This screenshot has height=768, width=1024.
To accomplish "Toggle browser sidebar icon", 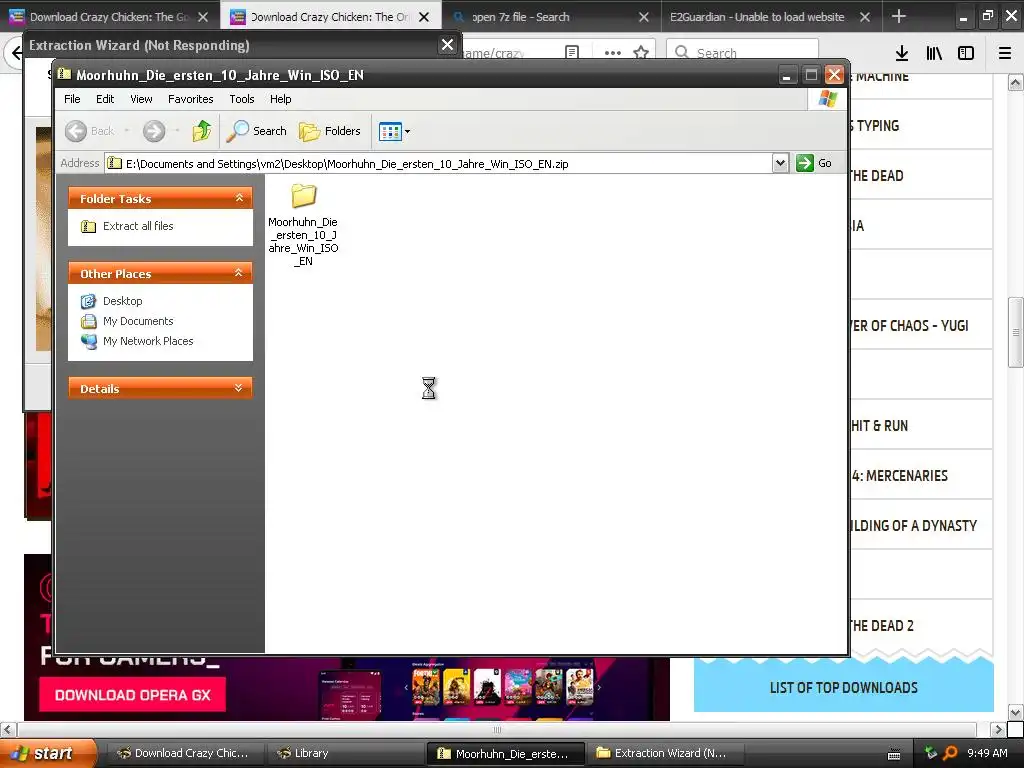I will (x=966, y=53).
